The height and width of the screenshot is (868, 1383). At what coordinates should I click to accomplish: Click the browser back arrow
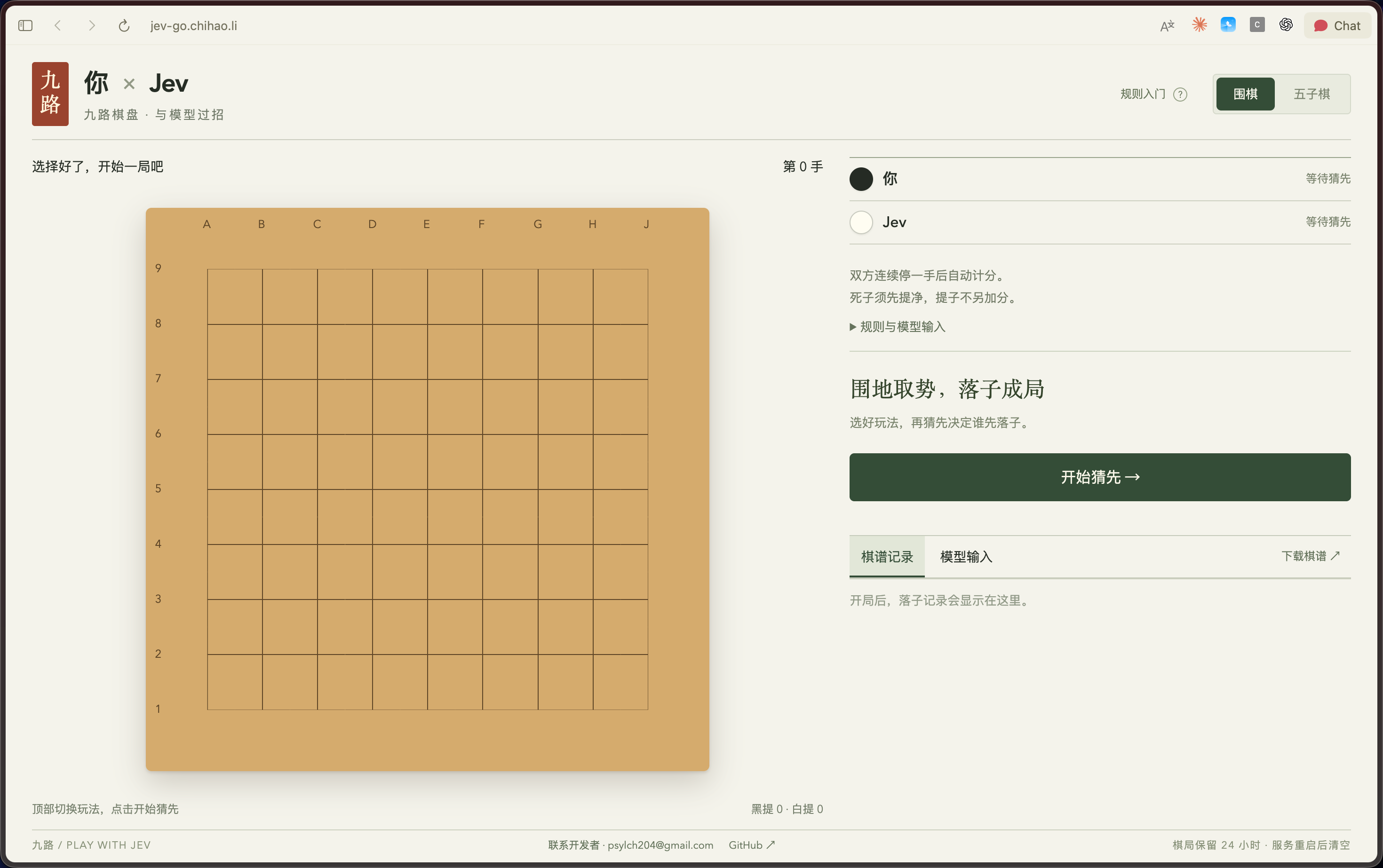coord(57,25)
